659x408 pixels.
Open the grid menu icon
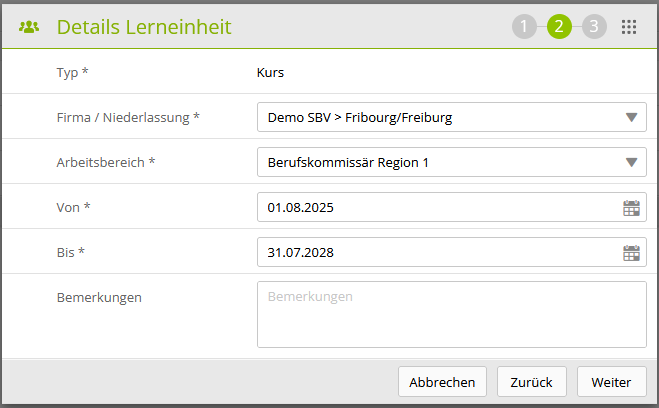coord(629,27)
